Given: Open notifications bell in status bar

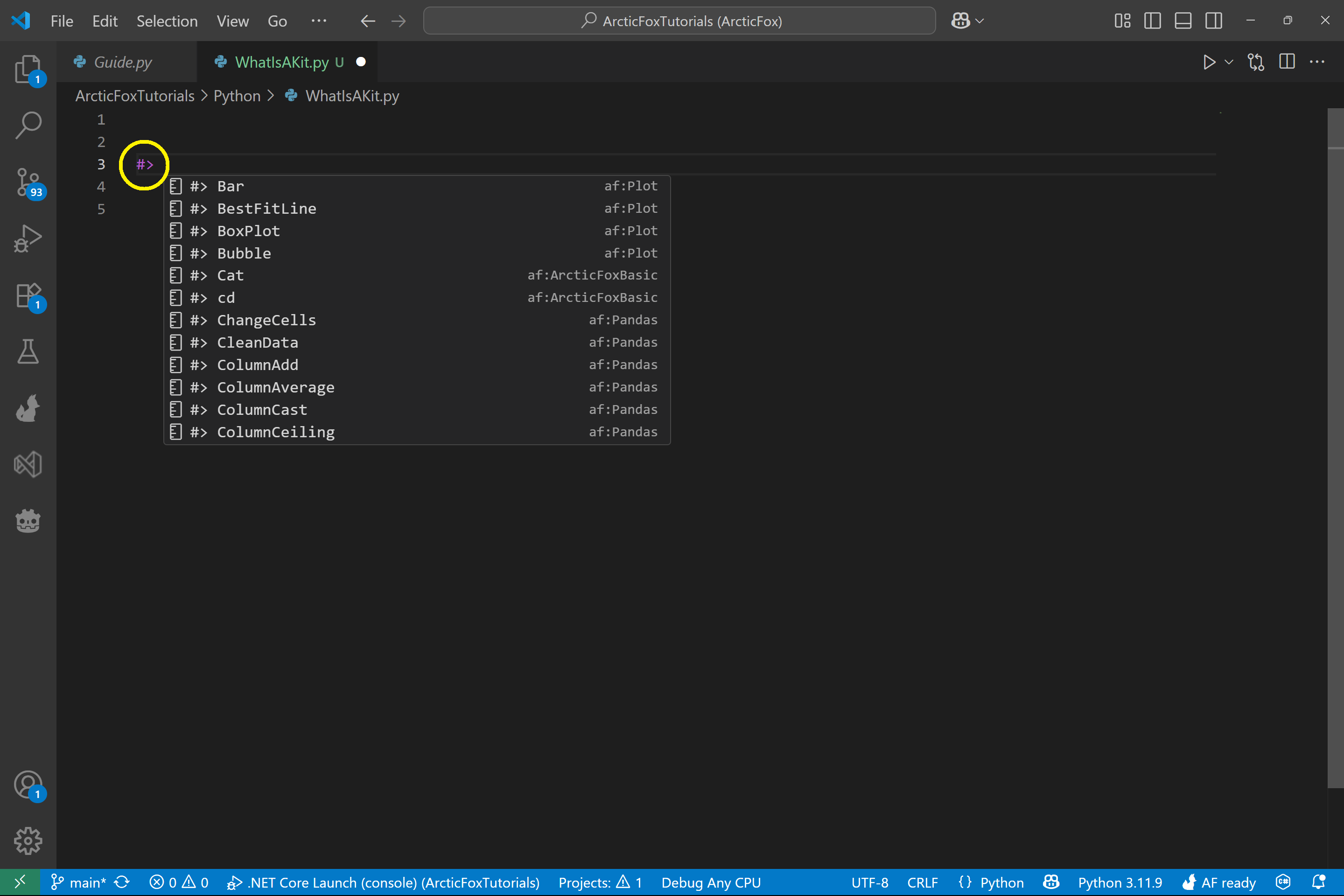Looking at the screenshot, I should [1318, 882].
